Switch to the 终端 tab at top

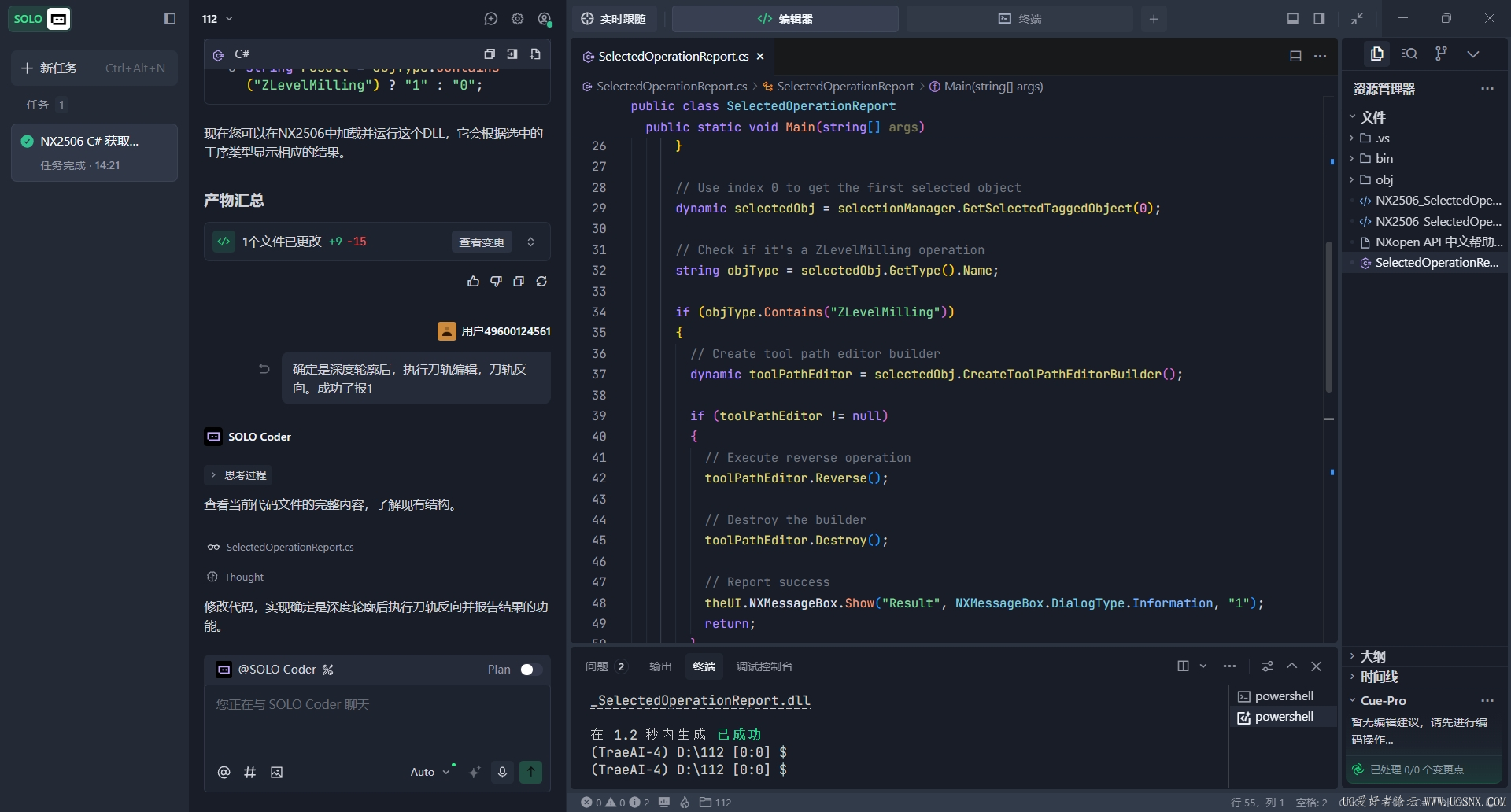tap(1019, 19)
